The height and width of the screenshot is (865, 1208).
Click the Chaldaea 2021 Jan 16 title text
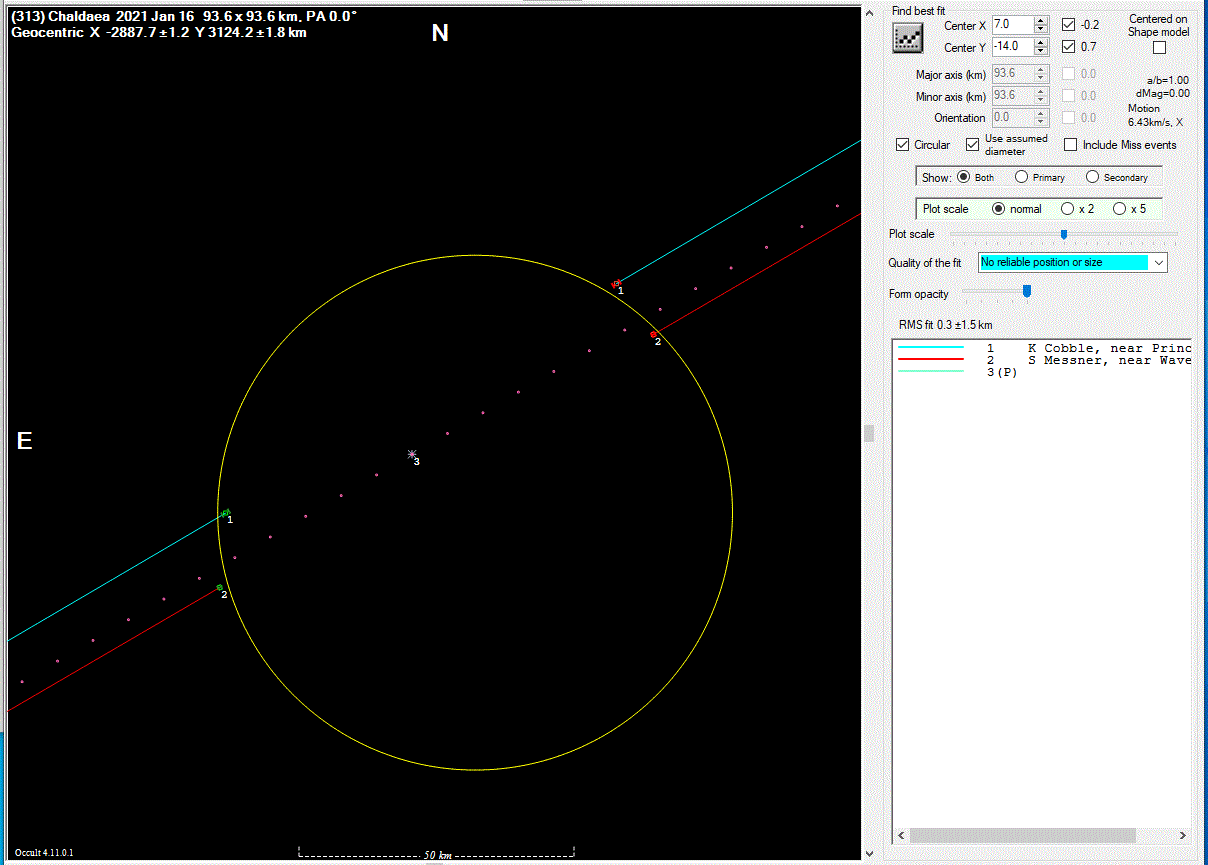click(184, 17)
